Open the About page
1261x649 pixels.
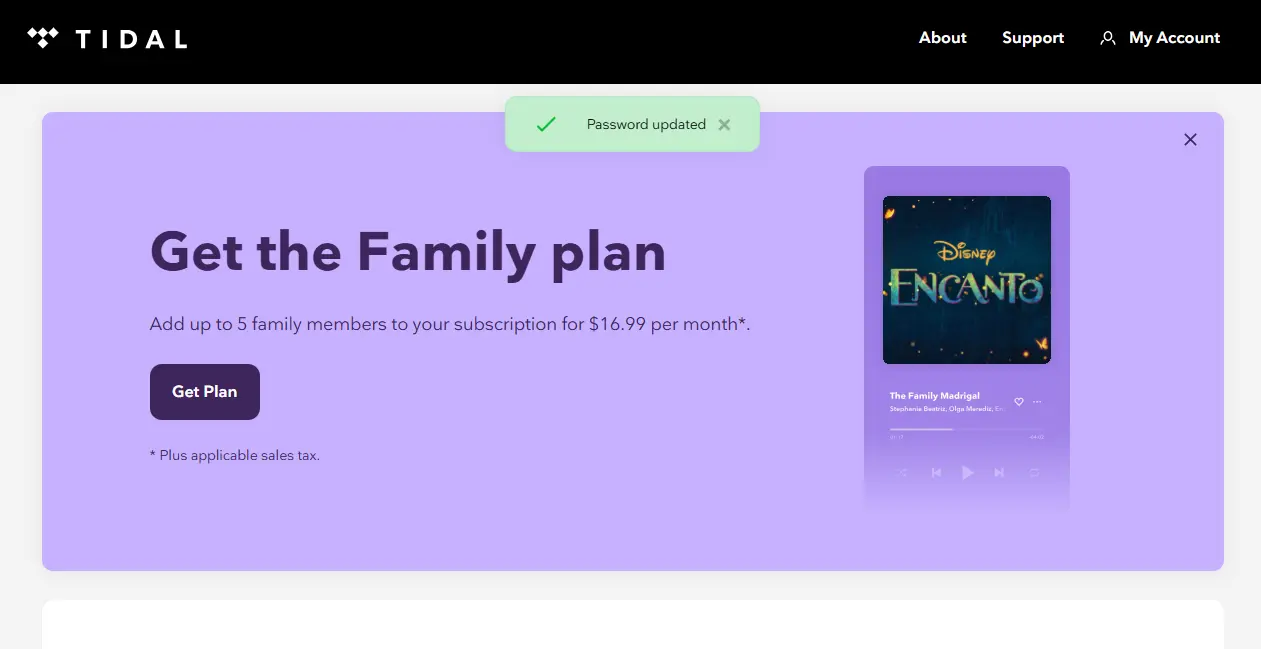click(x=943, y=38)
